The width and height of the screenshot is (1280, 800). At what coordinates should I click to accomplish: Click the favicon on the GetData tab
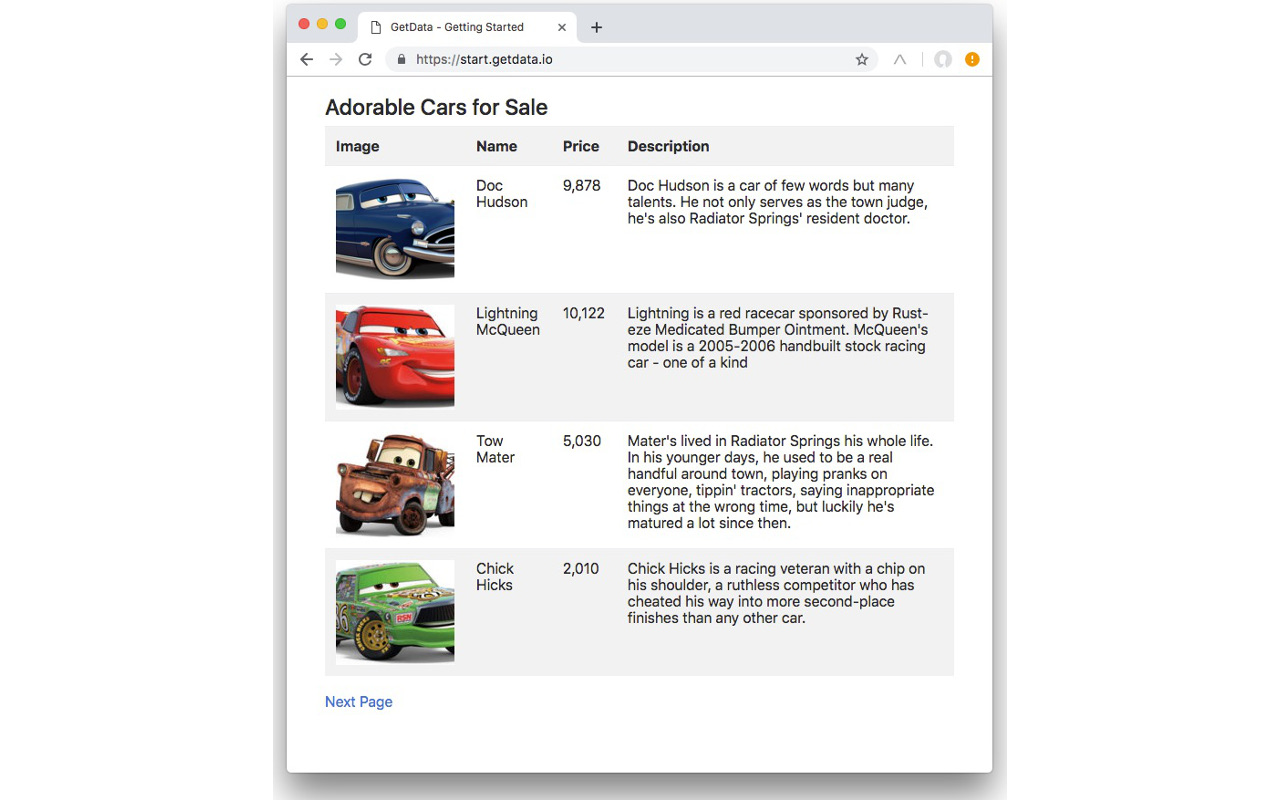[x=374, y=27]
